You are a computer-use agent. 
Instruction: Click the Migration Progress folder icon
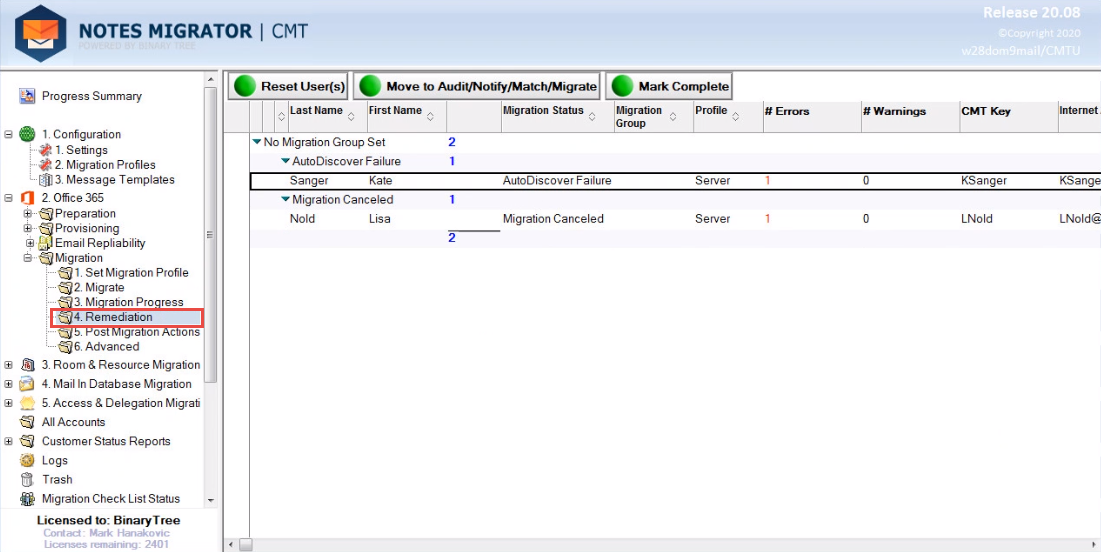[x=65, y=302]
